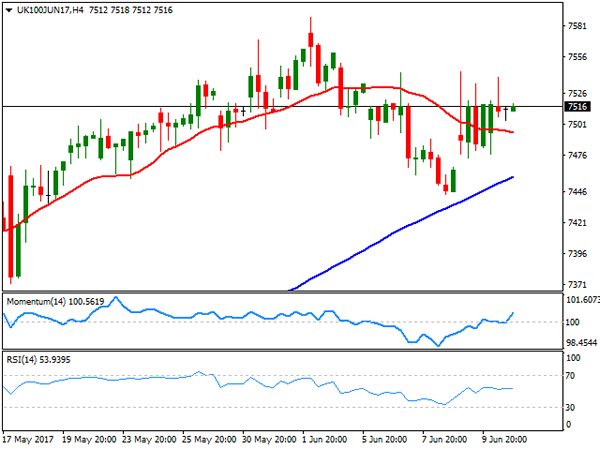Click the 7476 price axis label
The width and height of the screenshot is (600, 450).
pyautogui.click(x=577, y=155)
